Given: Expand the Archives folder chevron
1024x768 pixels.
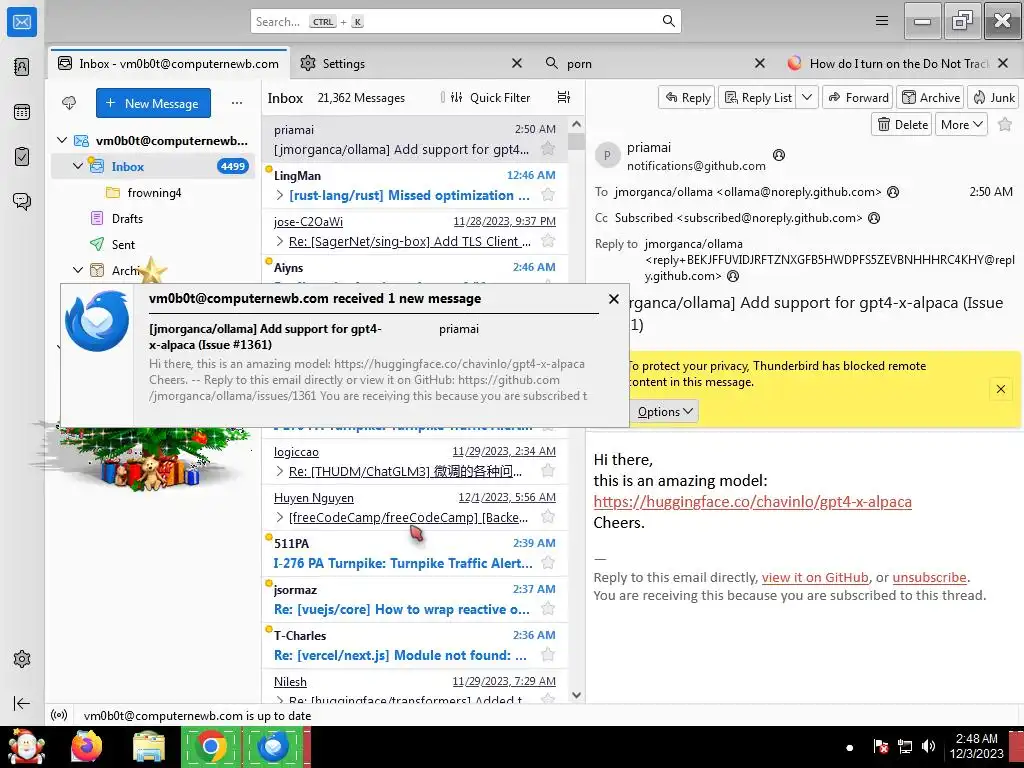Looking at the screenshot, I should pos(78,270).
